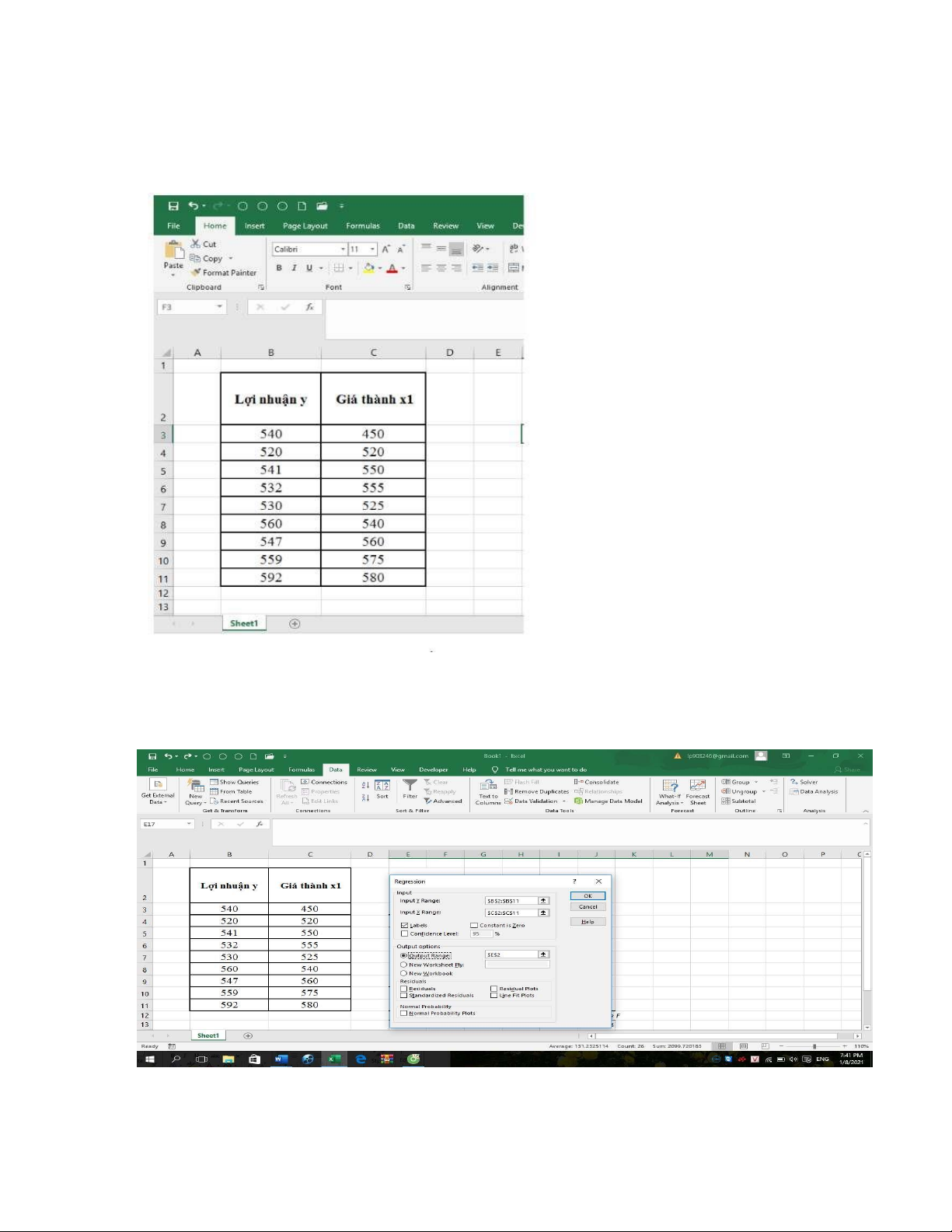This screenshot has height=1232, width=952.
Task: Open the Name Box dropdown showing E17
Action: click(188, 824)
